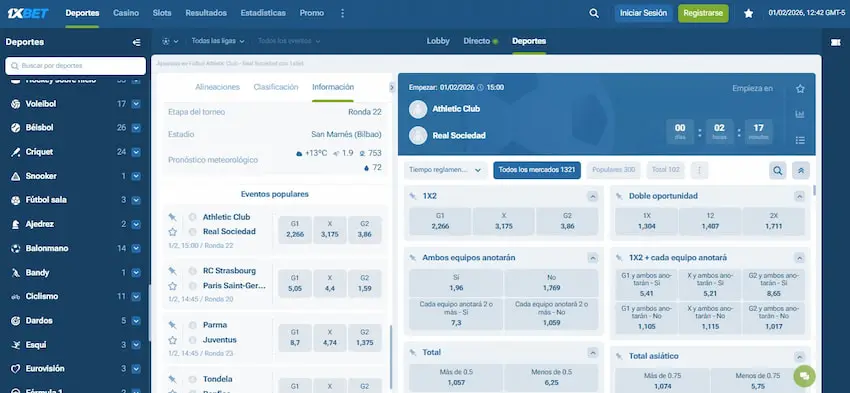Expand the Balonmano sport list
850x393 pixels.
pyautogui.click(x=136, y=248)
